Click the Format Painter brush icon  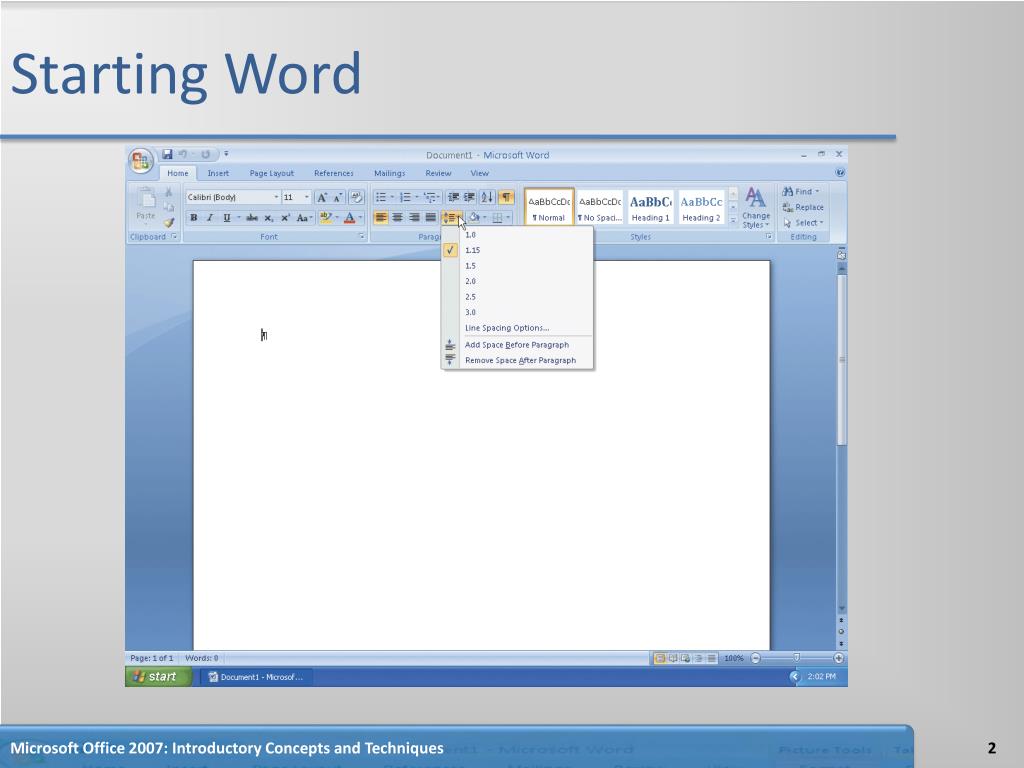tap(169, 222)
